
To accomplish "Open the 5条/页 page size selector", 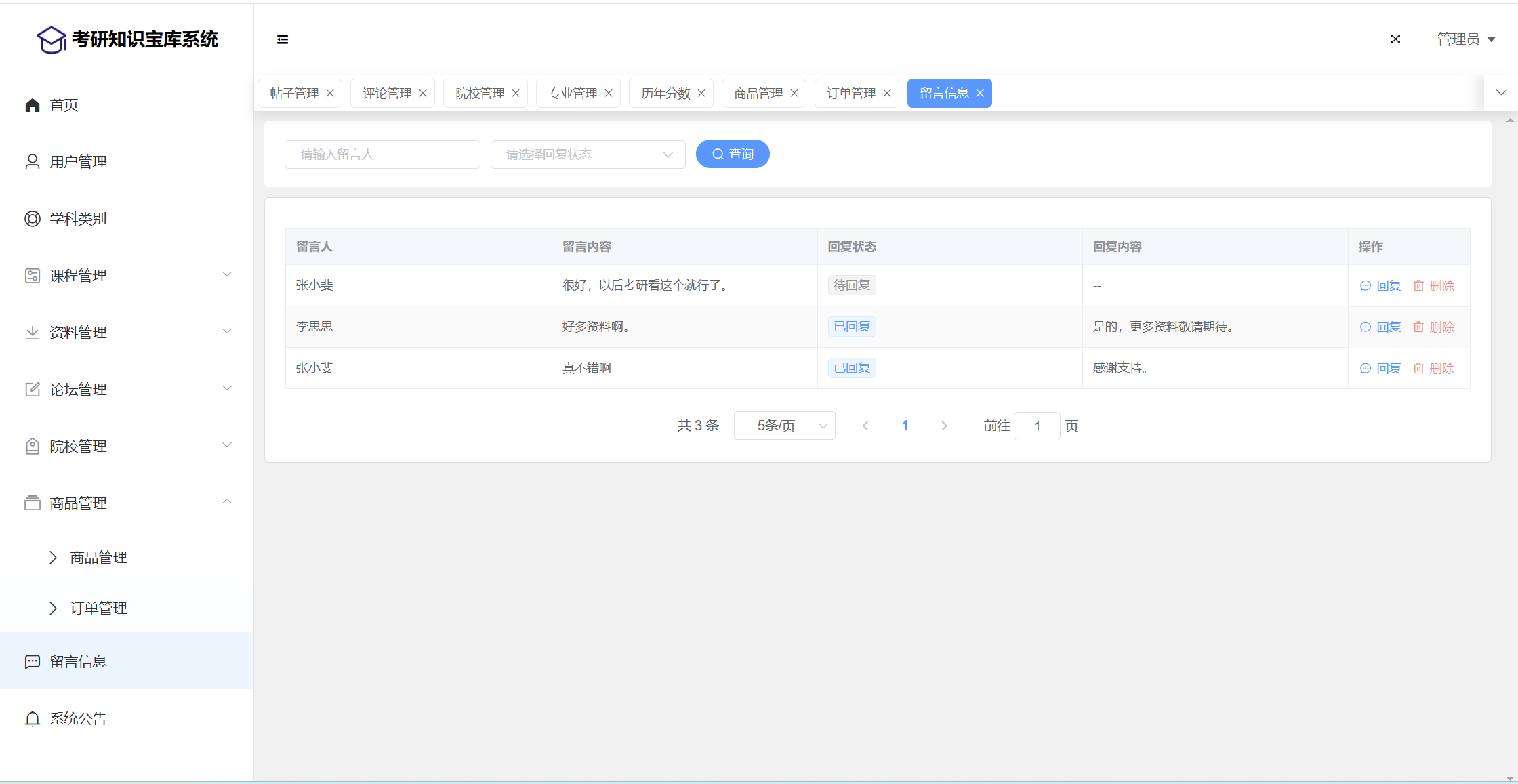I will click(x=784, y=426).
